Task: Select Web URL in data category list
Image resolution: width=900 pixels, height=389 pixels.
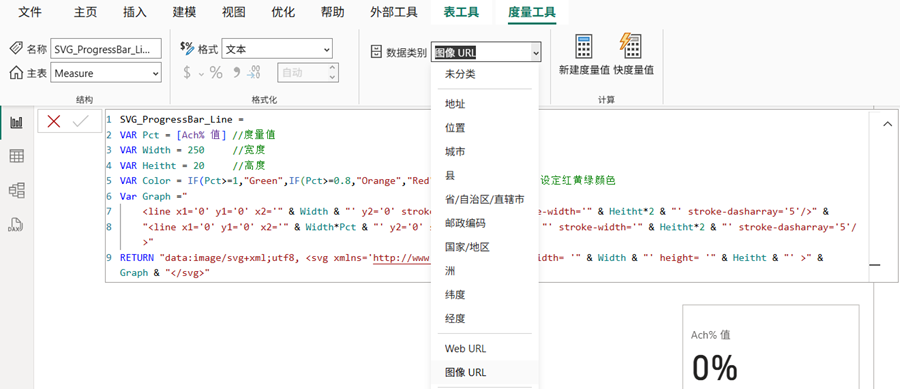Action: [465, 348]
